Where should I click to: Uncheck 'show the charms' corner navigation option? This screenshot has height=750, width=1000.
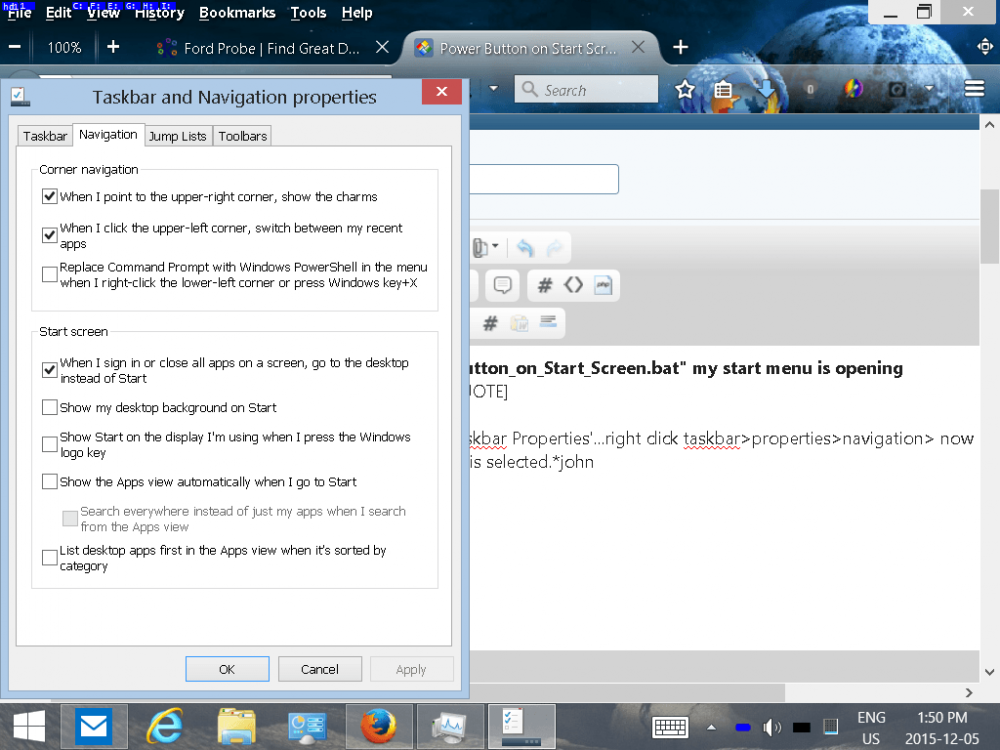pos(49,196)
